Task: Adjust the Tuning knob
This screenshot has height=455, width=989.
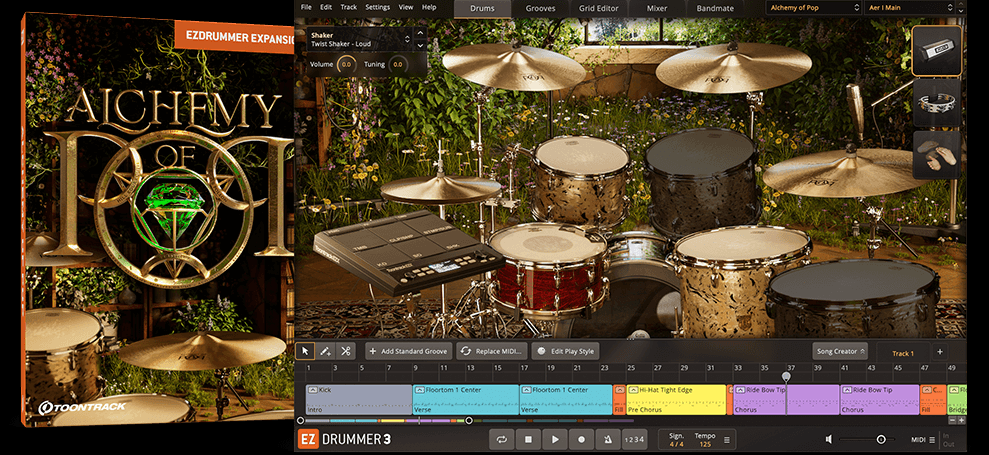Action: pyautogui.click(x=397, y=64)
